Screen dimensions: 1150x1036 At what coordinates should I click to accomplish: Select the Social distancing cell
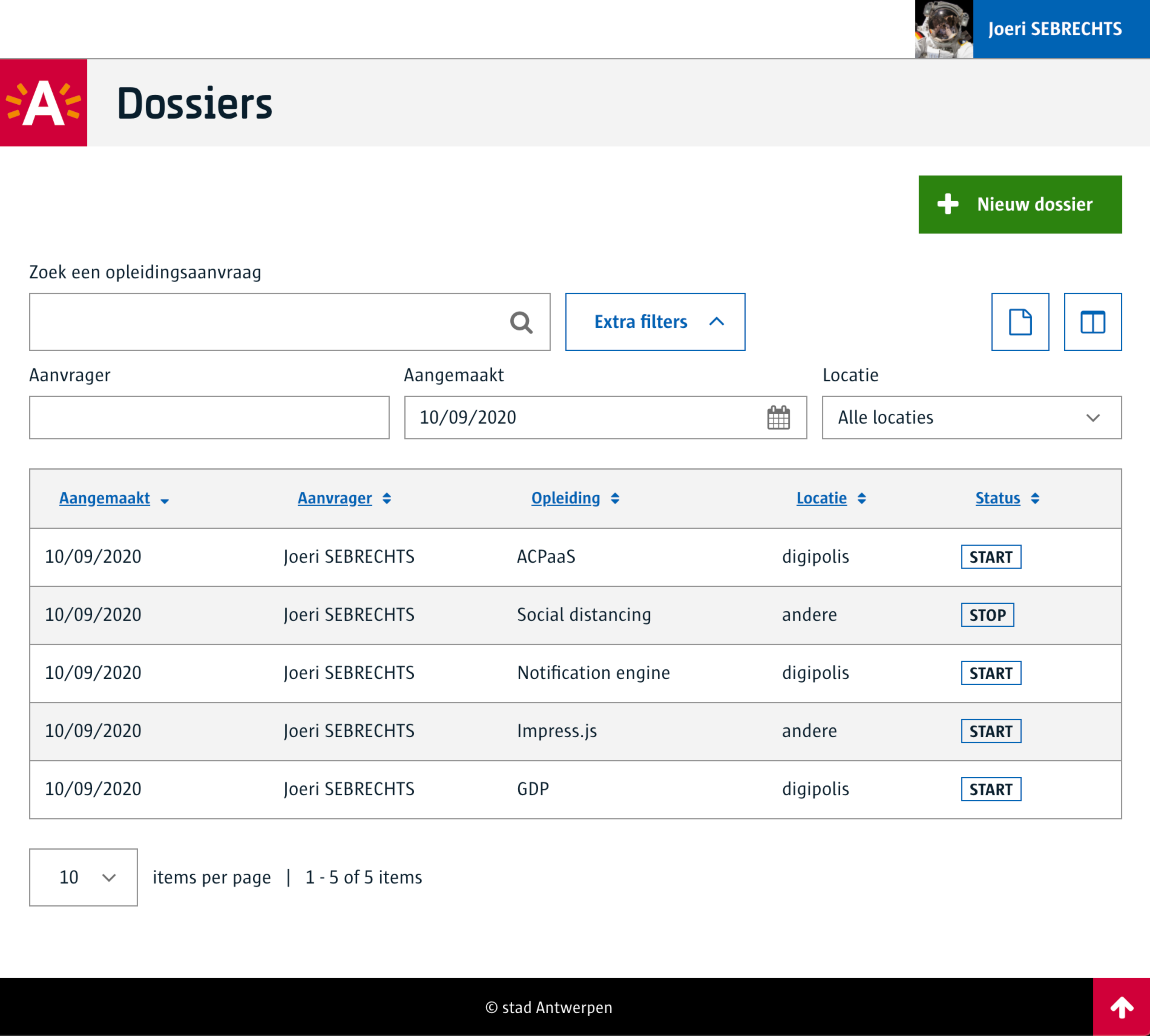coord(583,615)
